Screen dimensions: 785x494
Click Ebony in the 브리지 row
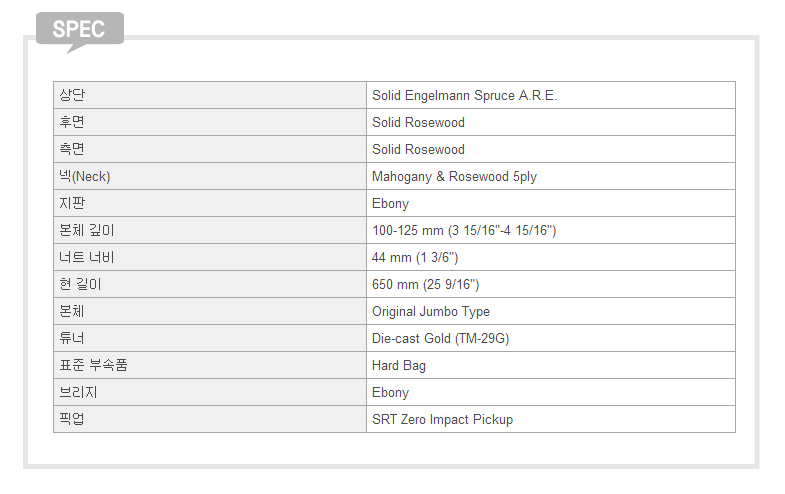[x=390, y=393]
